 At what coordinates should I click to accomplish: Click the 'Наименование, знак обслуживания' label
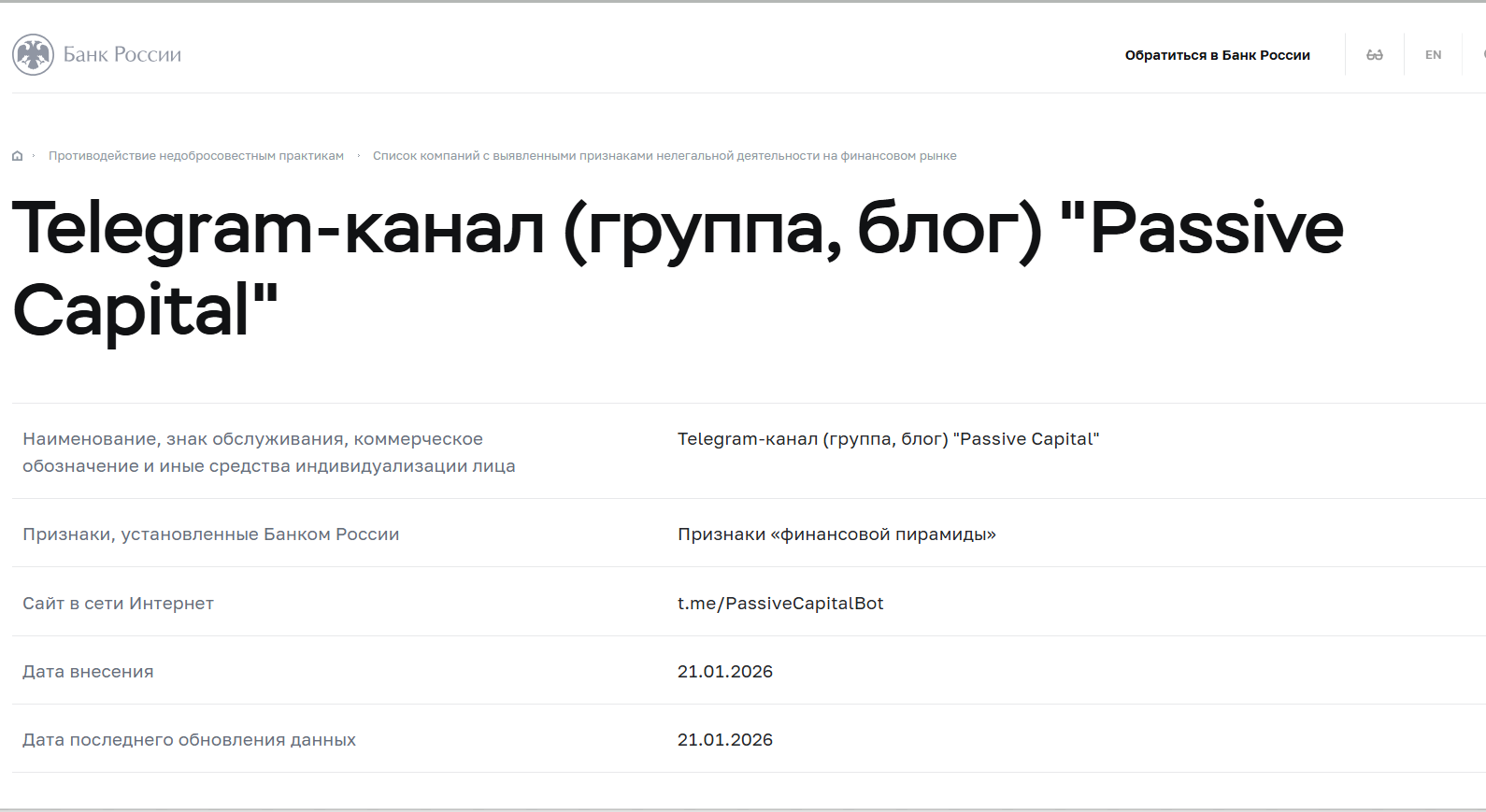(x=269, y=452)
